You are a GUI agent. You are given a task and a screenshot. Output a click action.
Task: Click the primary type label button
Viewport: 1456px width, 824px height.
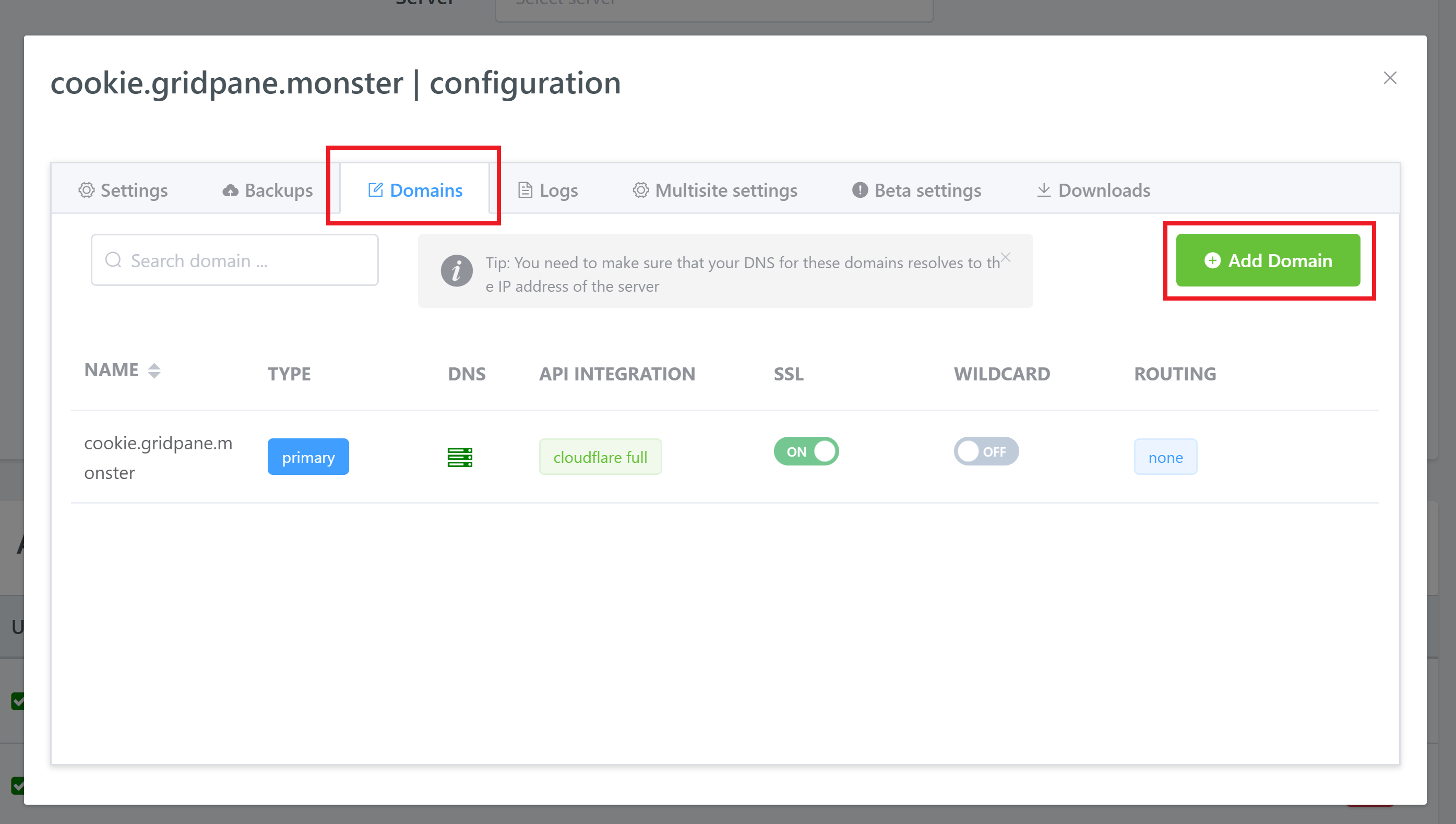[308, 457]
